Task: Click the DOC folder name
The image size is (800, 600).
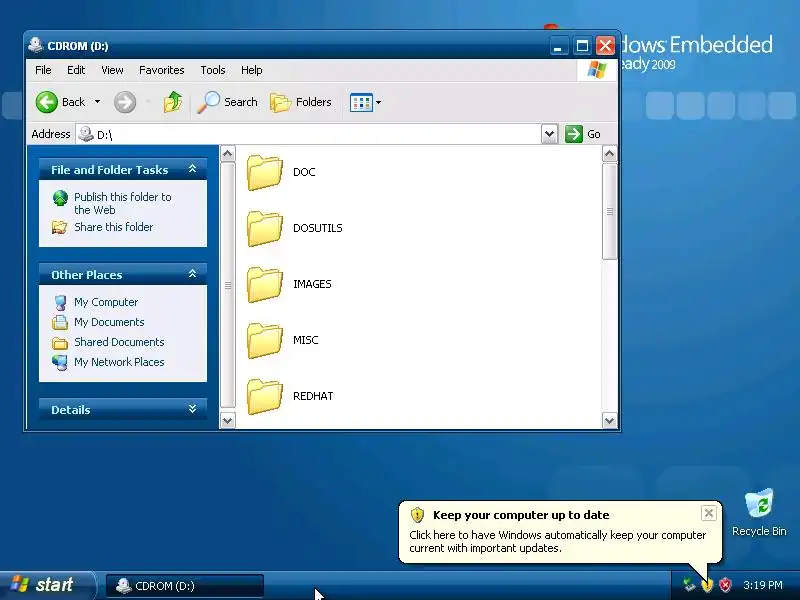Action: click(x=304, y=172)
